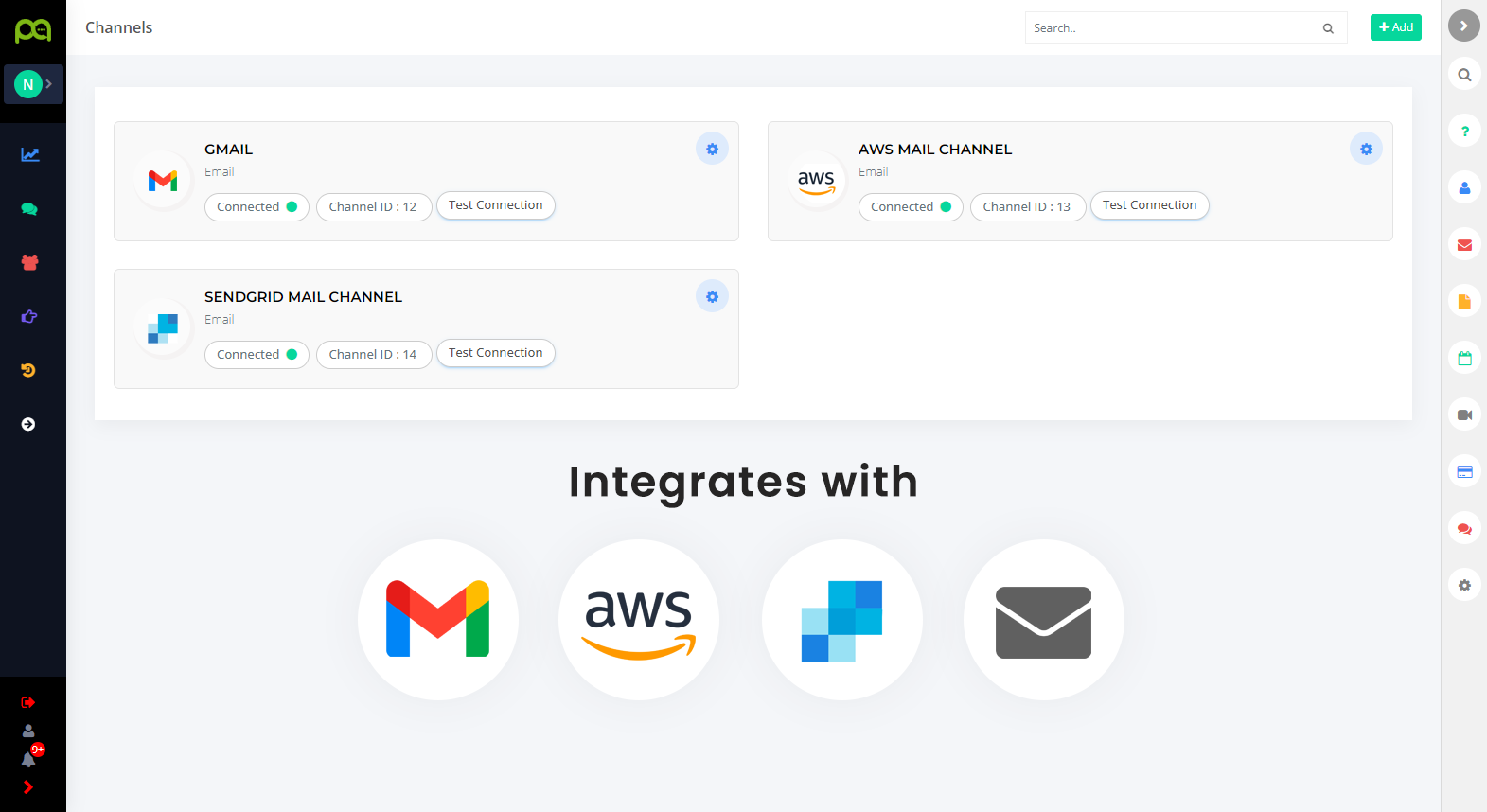Open the orange document icon in right sidebar
1487x812 pixels.
1464,302
